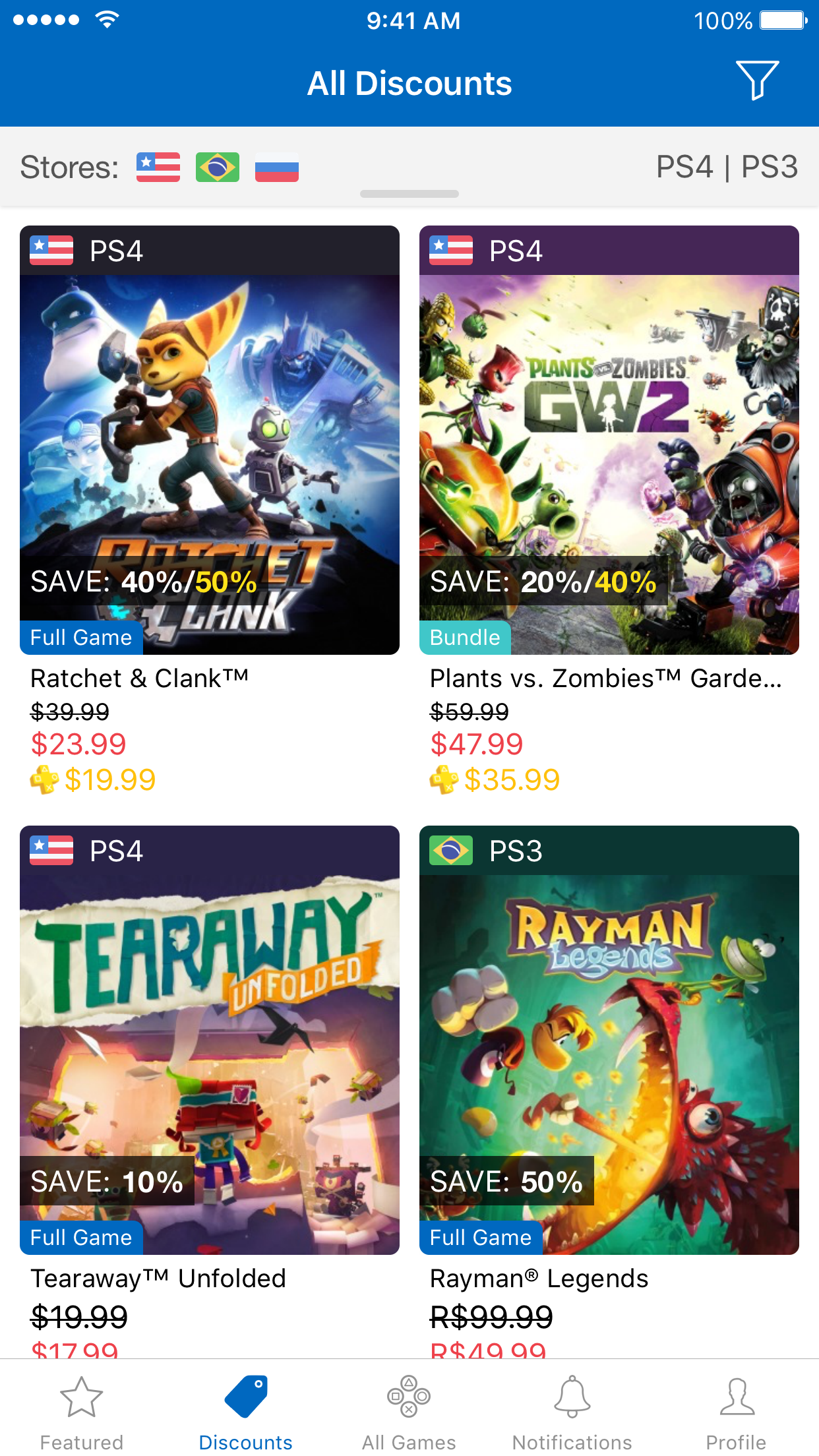Tap the Brazil flag on Rayman card
Image resolution: width=819 pixels, height=1456 pixels.
(451, 851)
